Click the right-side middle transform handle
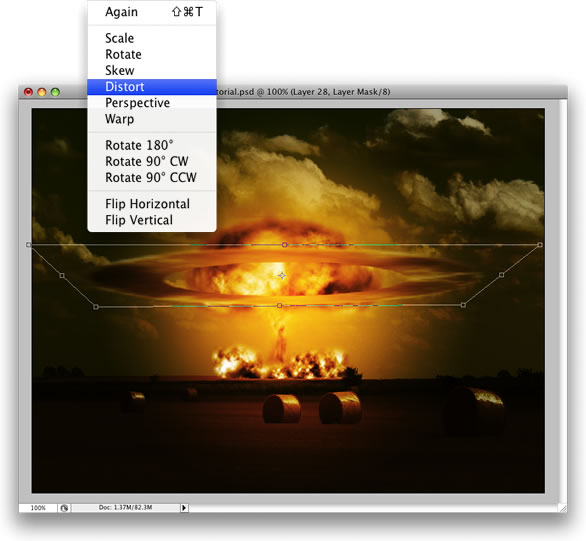586x541 pixels. (502, 275)
